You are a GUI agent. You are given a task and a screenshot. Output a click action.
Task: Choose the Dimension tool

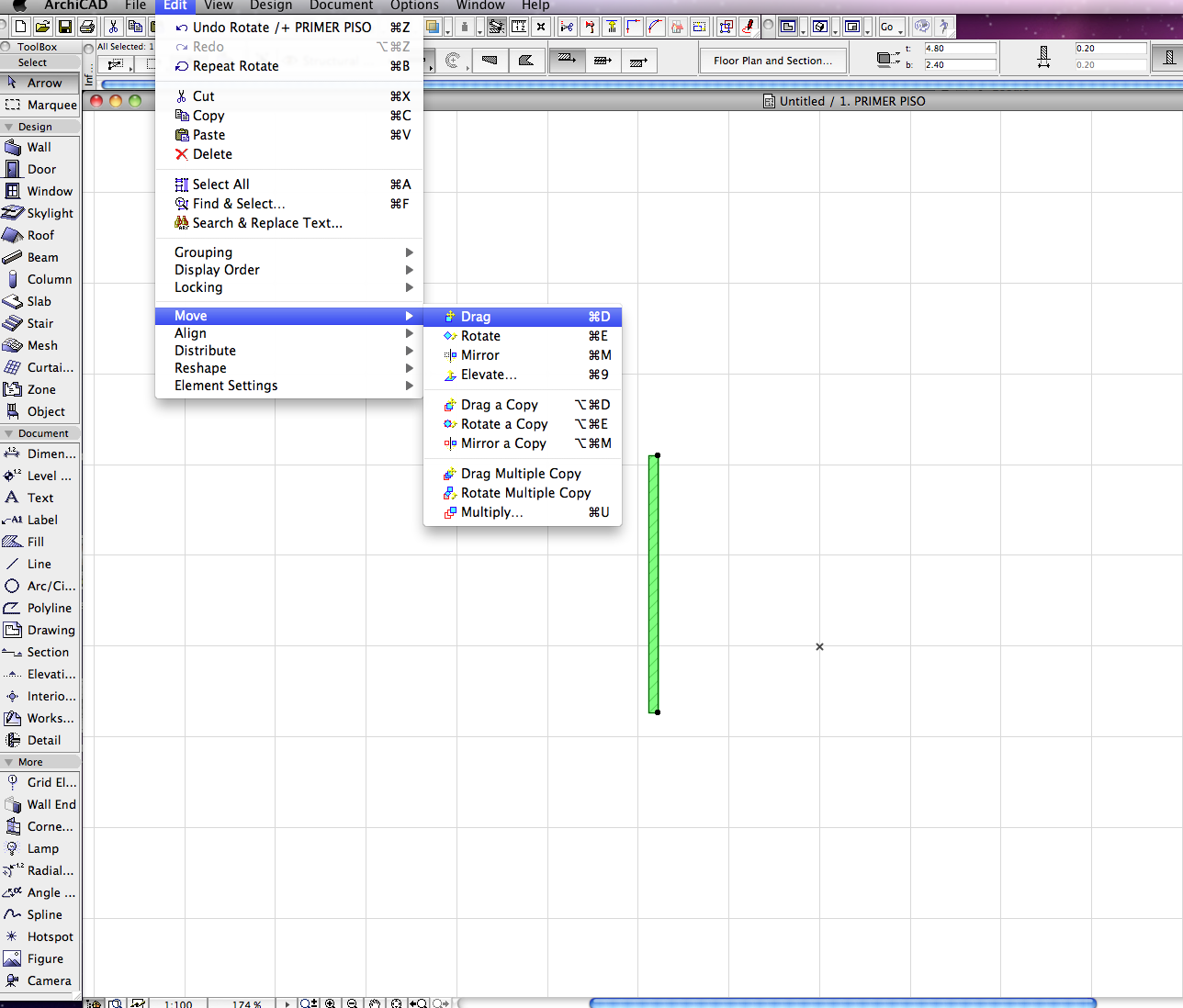[x=40, y=454]
